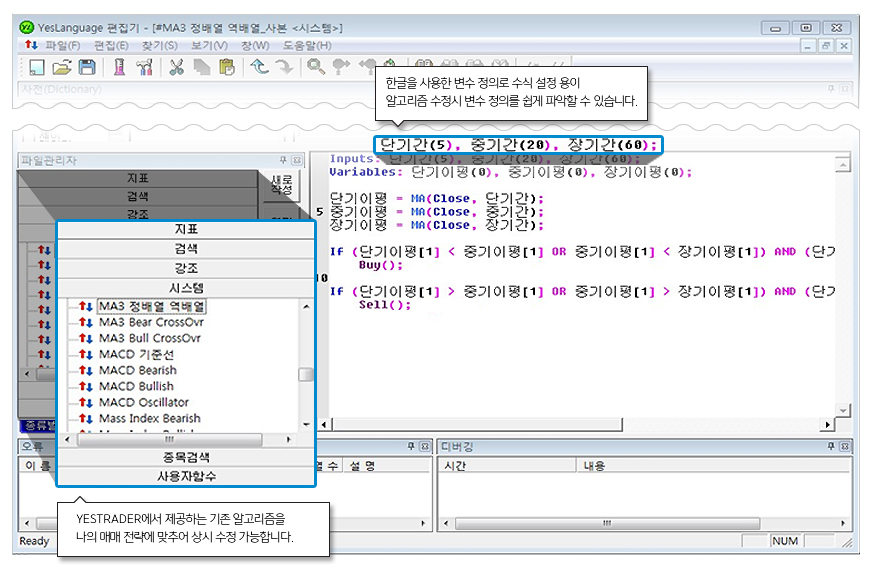
Task: Select the 시스템 section header
Action: pyautogui.click(x=186, y=288)
